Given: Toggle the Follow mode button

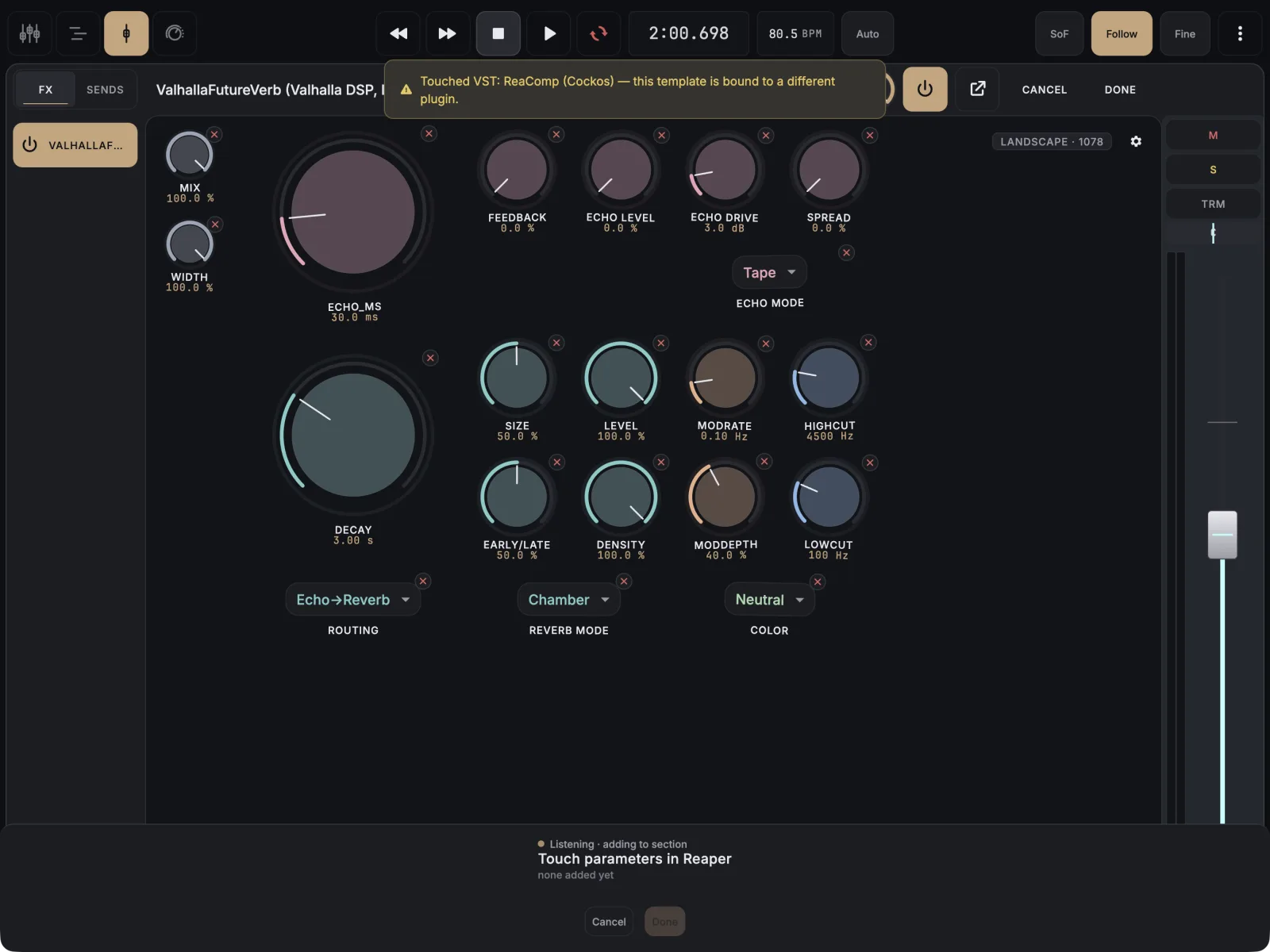Looking at the screenshot, I should [x=1122, y=33].
